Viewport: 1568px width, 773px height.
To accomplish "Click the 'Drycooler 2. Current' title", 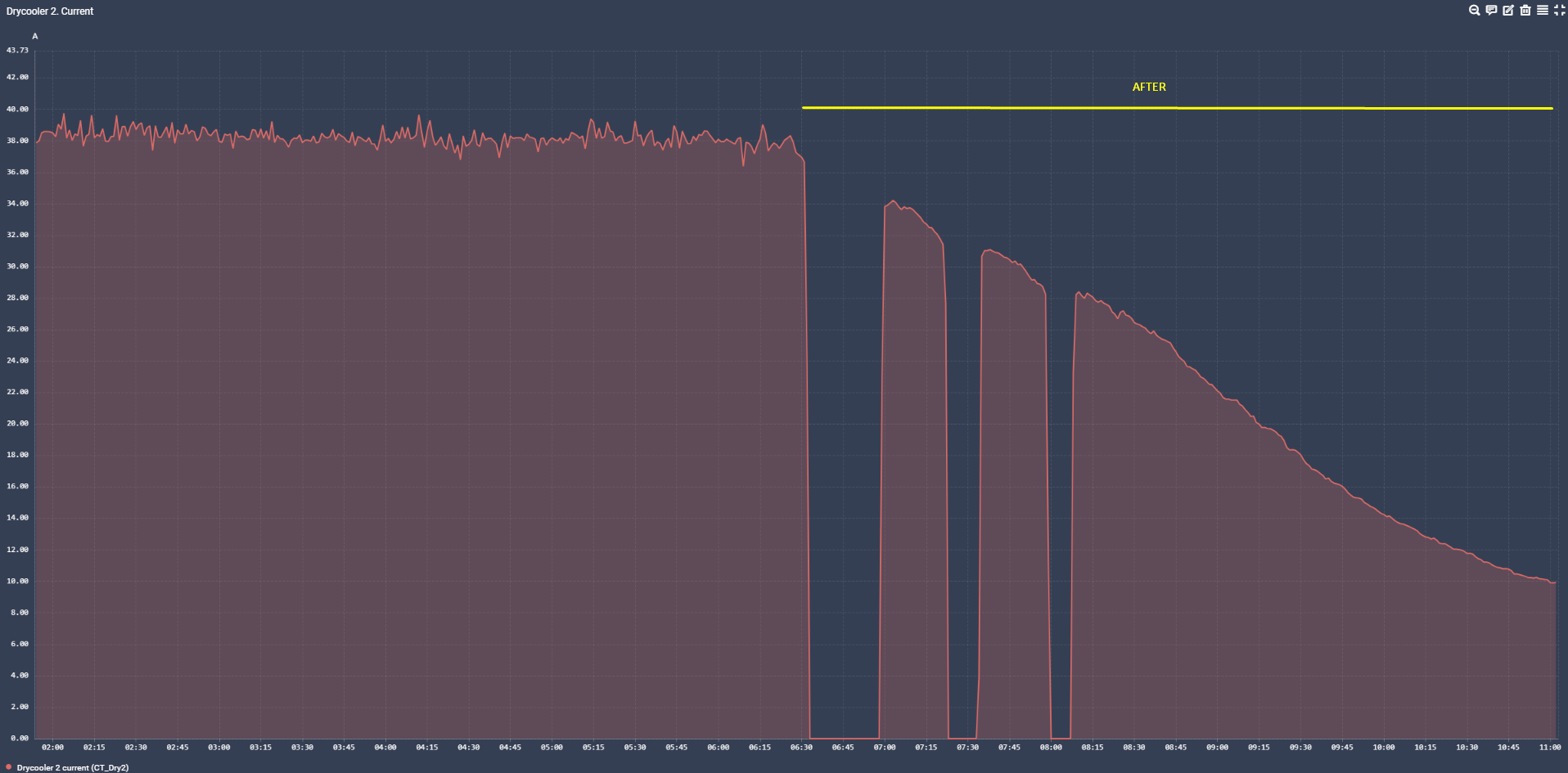I will click(x=49, y=11).
